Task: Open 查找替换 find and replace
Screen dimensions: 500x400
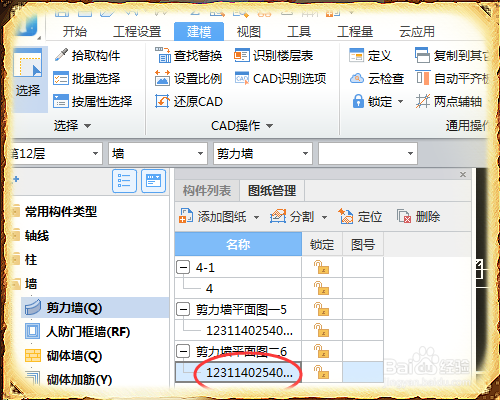Action: pyautogui.click(x=189, y=55)
